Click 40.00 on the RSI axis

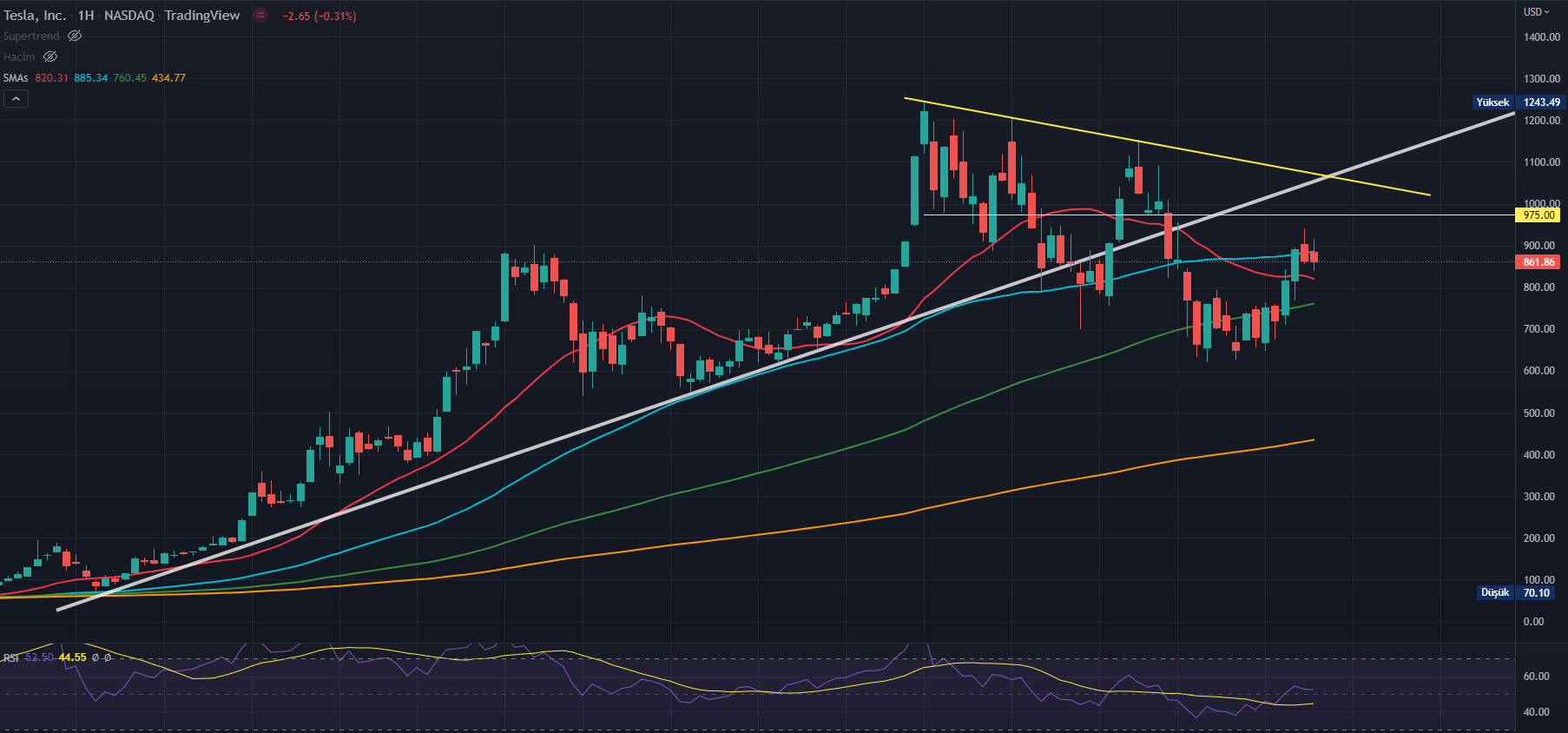(1536, 711)
